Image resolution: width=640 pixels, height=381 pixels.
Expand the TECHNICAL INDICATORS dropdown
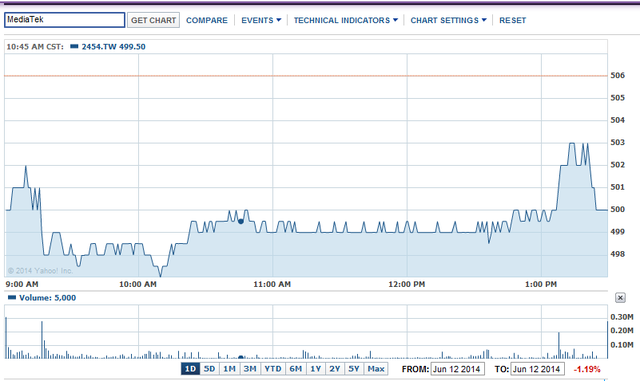pyautogui.click(x=346, y=20)
